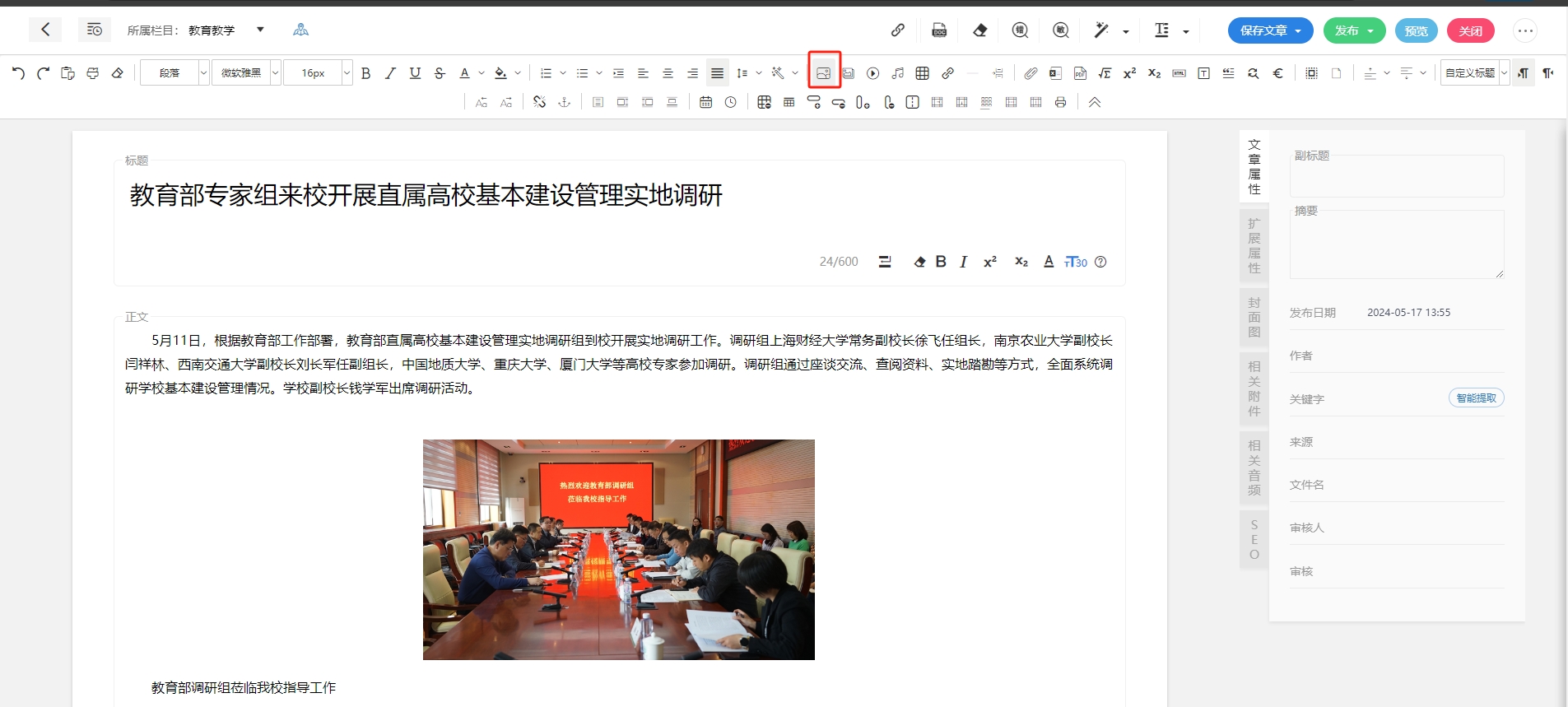Screen dimensions: 1568x707
Task: Click the import DOC document icon
Action: tap(939, 30)
